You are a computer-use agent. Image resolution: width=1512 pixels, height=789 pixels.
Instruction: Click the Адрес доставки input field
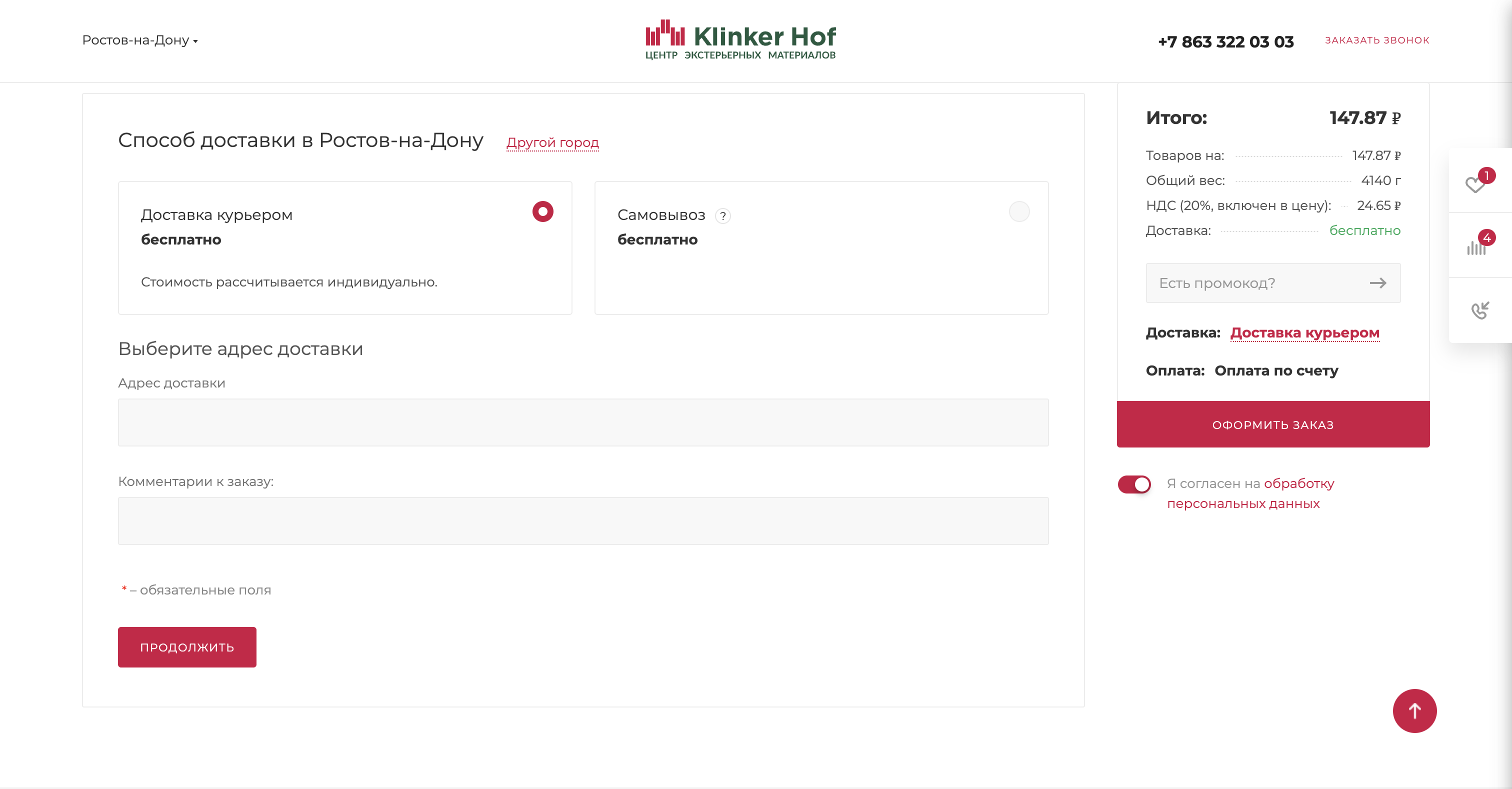(583, 422)
